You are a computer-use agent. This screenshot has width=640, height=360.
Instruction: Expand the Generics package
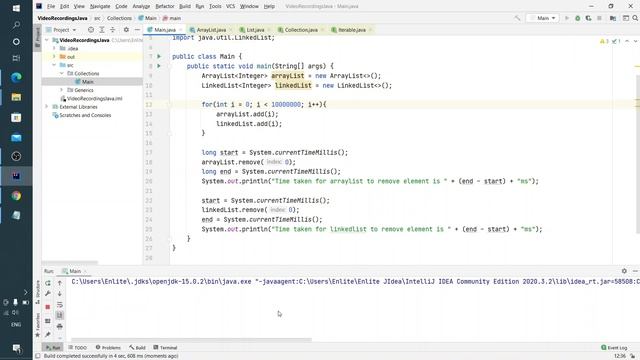pos(62,90)
